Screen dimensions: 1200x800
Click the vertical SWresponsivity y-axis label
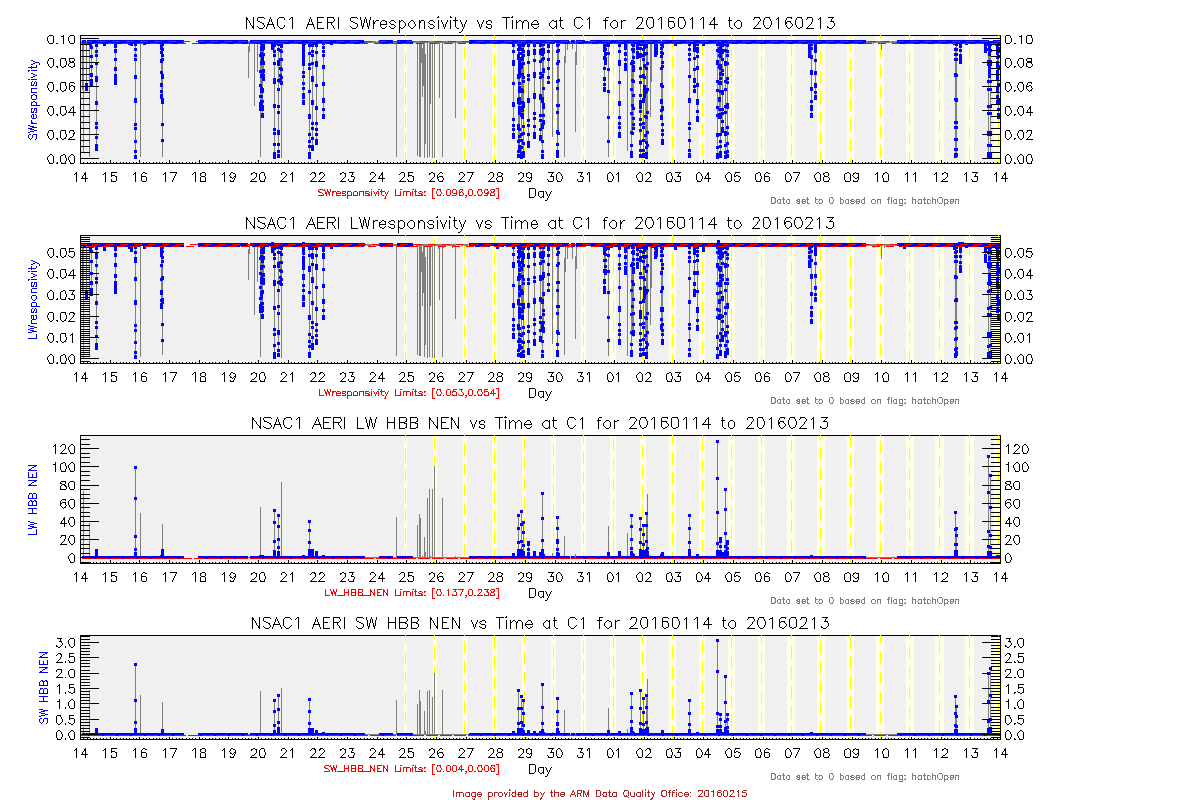[33, 100]
